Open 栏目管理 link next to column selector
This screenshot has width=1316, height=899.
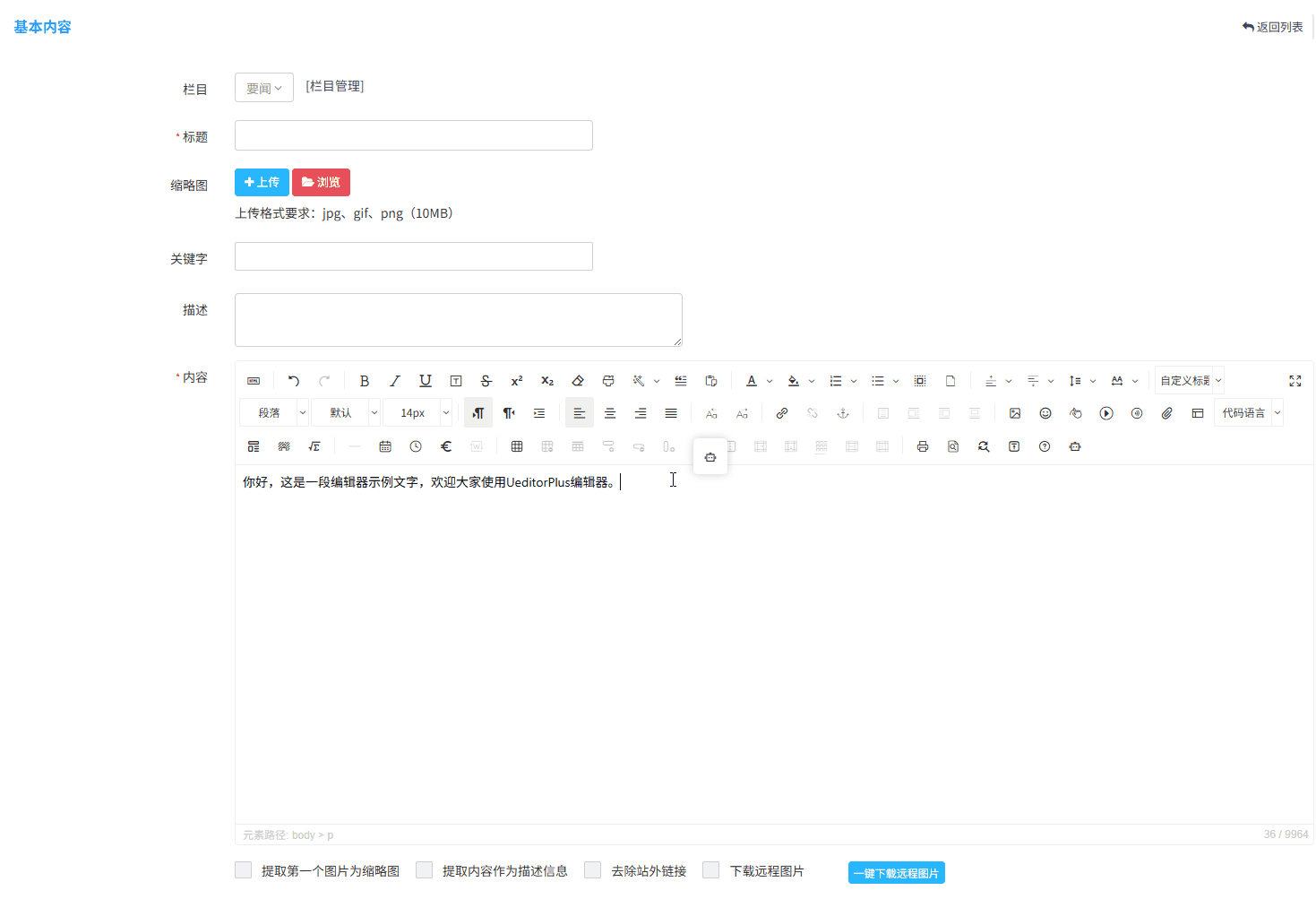(334, 85)
